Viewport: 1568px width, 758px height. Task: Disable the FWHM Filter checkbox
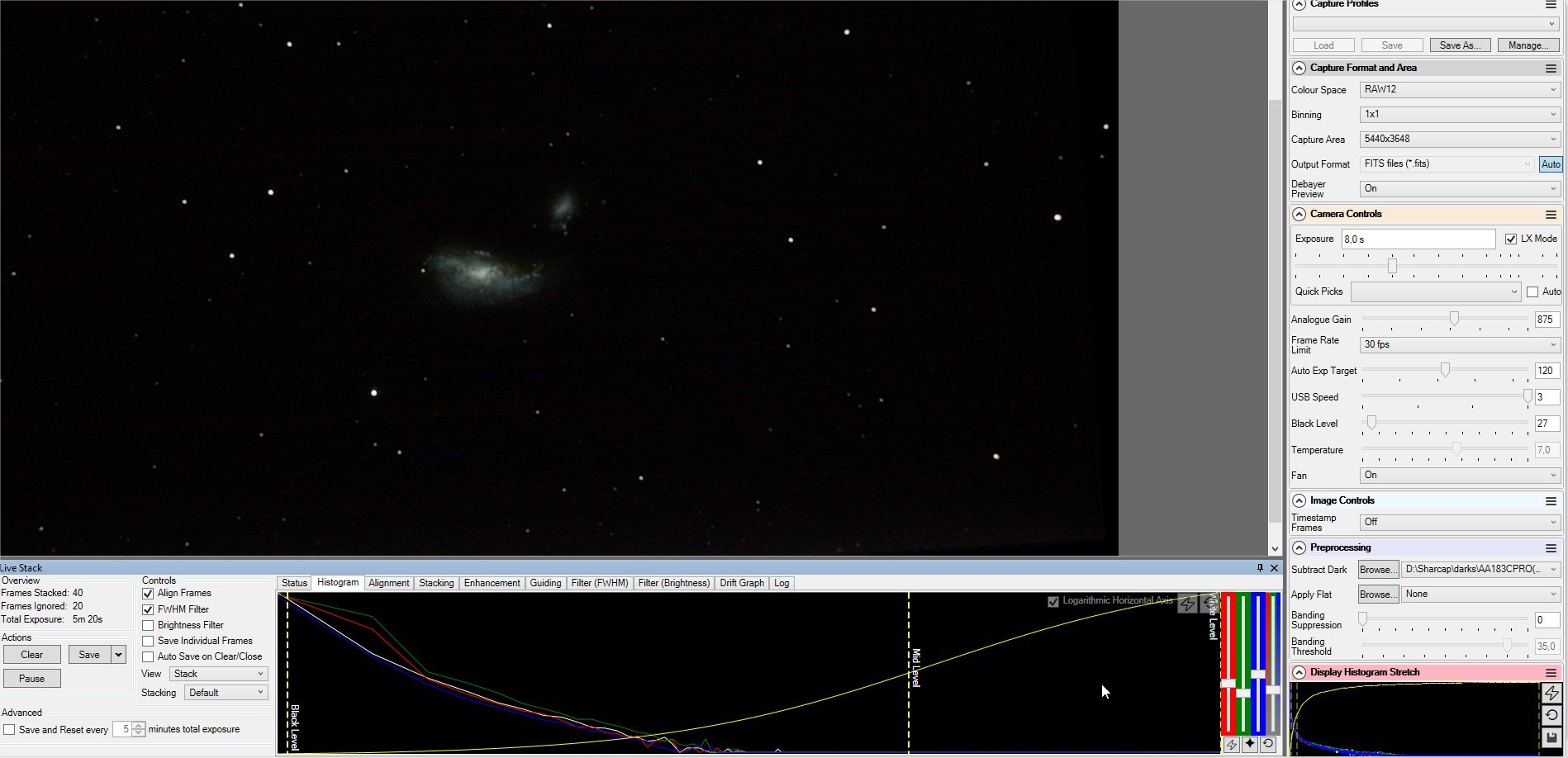tap(148, 609)
